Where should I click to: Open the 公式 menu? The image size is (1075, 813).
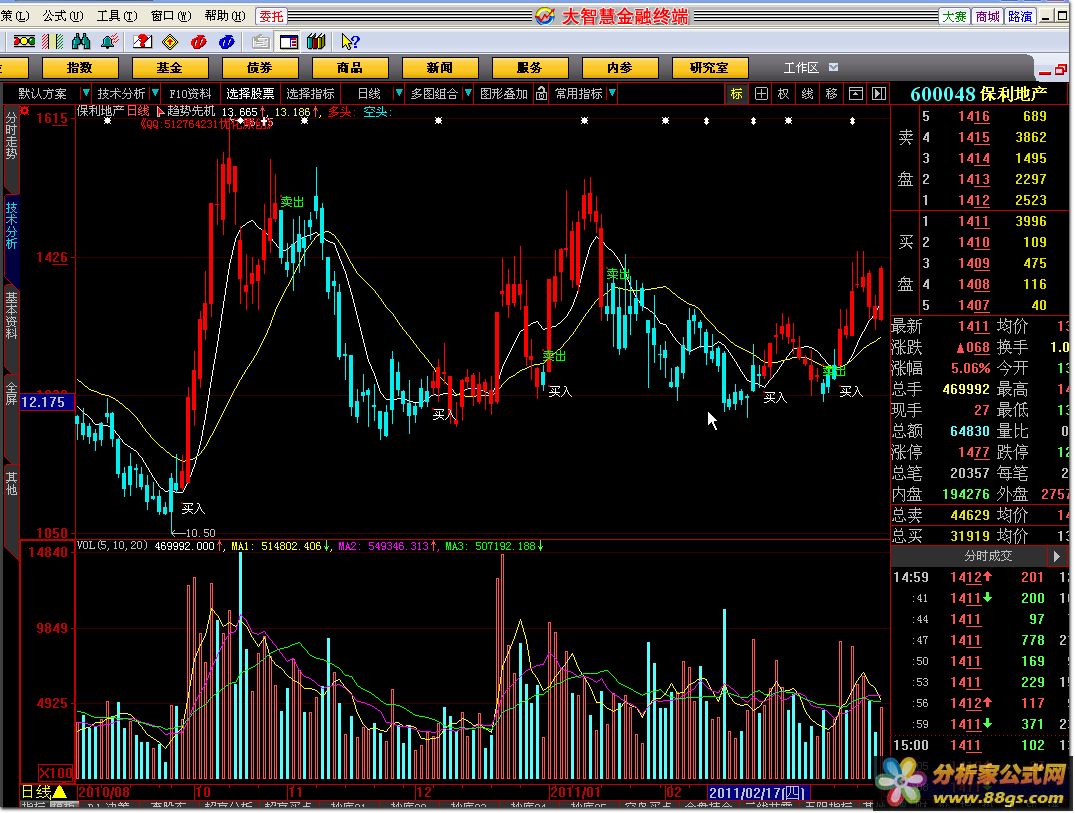pyautogui.click(x=62, y=16)
